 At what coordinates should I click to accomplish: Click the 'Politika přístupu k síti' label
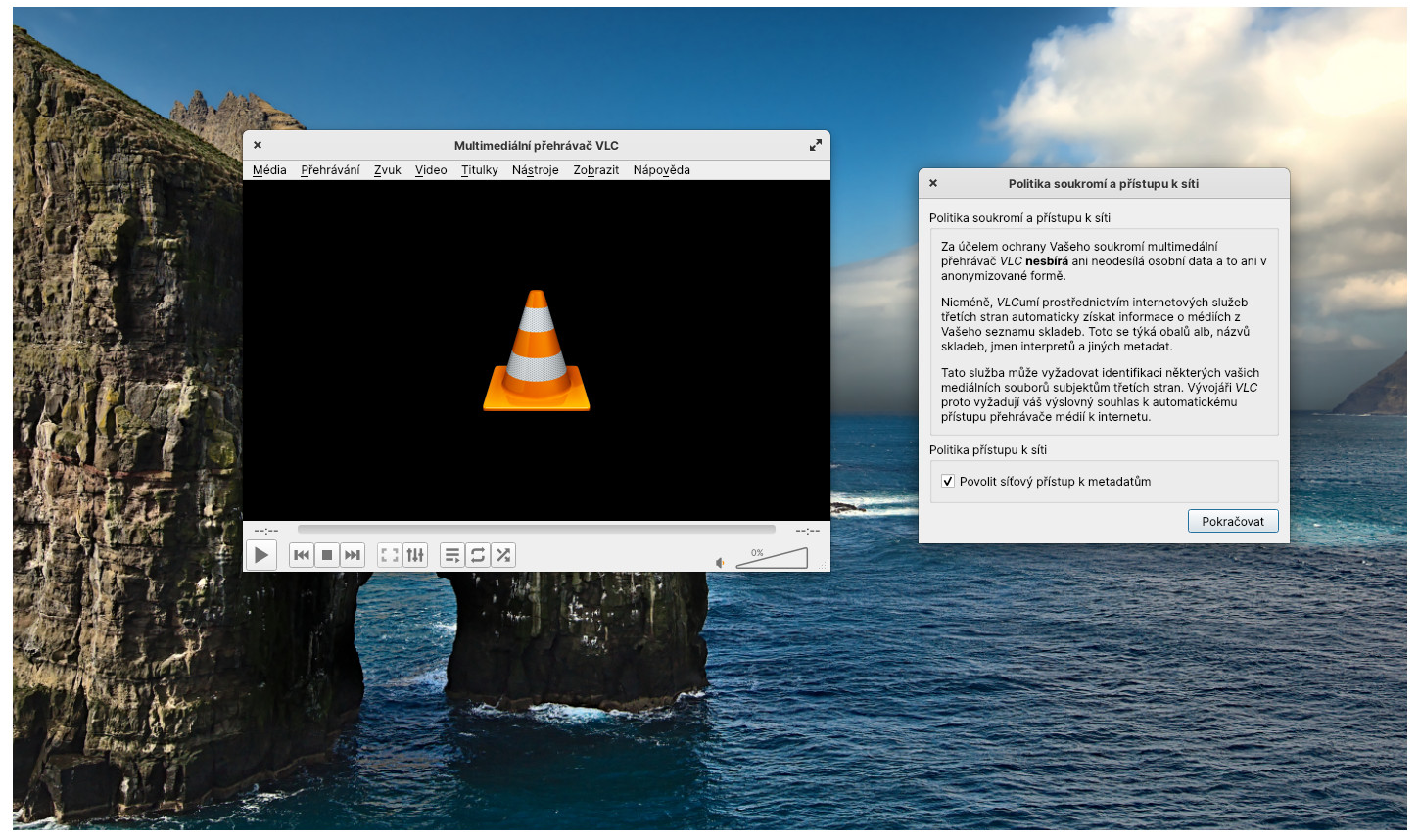click(x=988, y=450)
